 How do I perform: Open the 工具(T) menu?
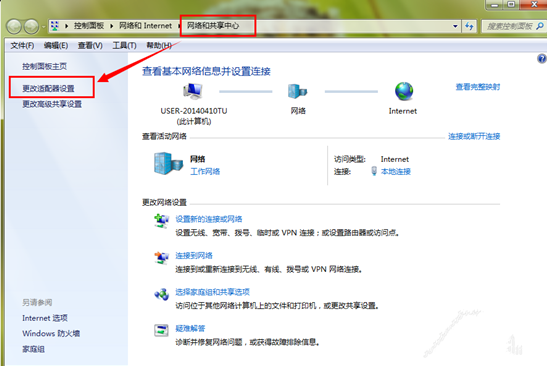(124, 45)
